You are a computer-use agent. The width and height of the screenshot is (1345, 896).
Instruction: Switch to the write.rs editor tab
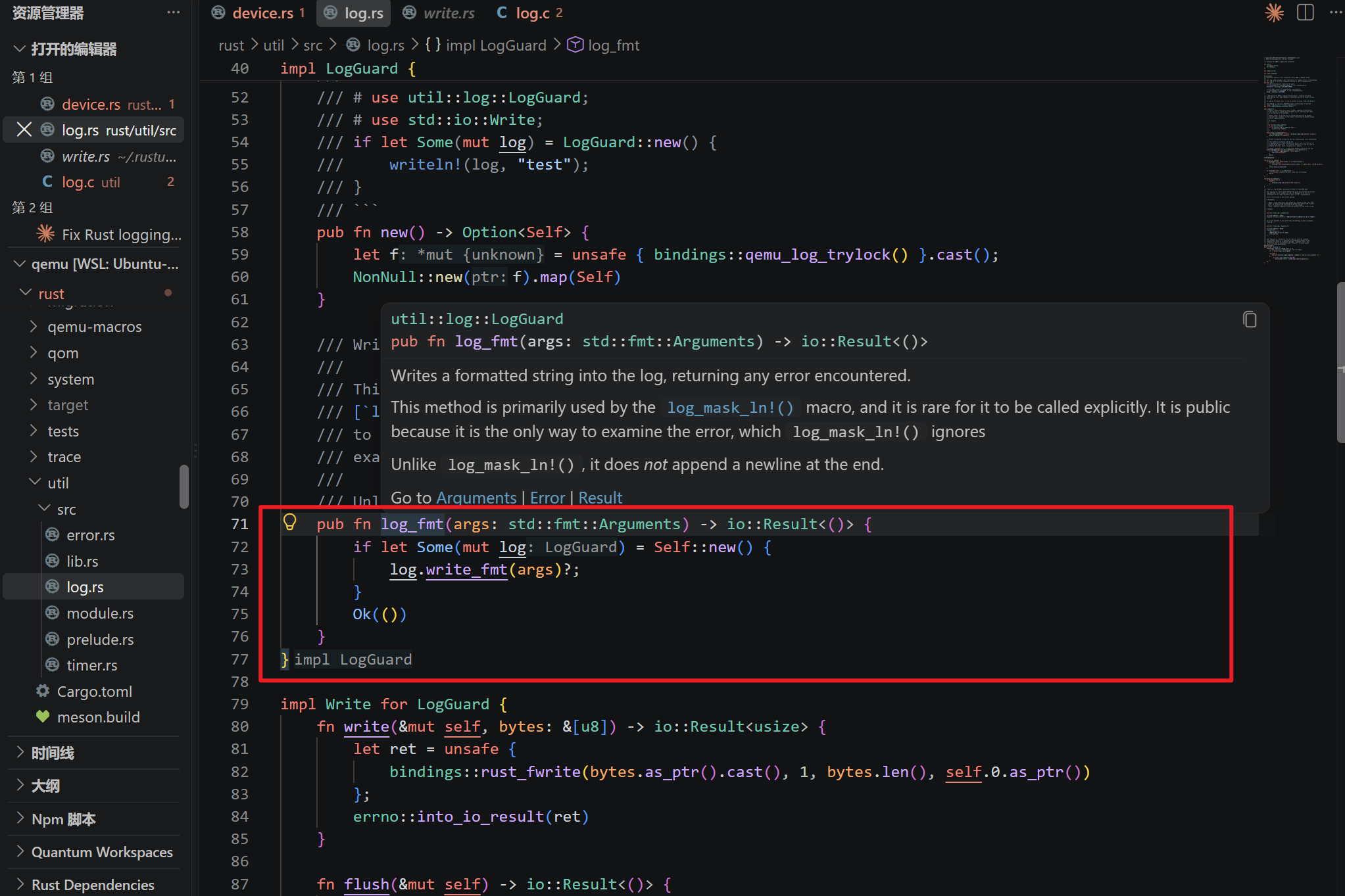click(x=438, y=13)
